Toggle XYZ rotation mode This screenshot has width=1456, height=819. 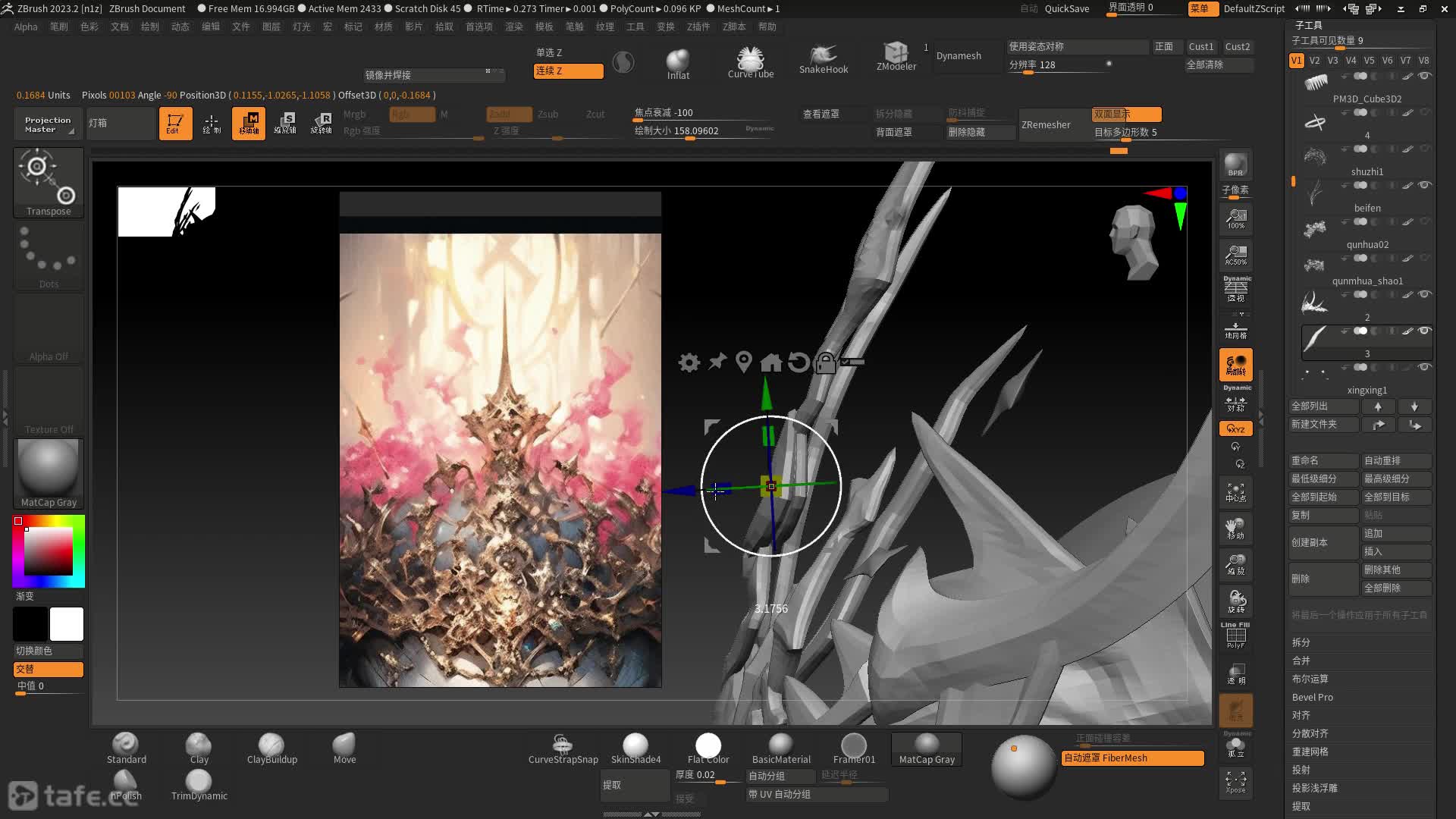coord(1236,428)
